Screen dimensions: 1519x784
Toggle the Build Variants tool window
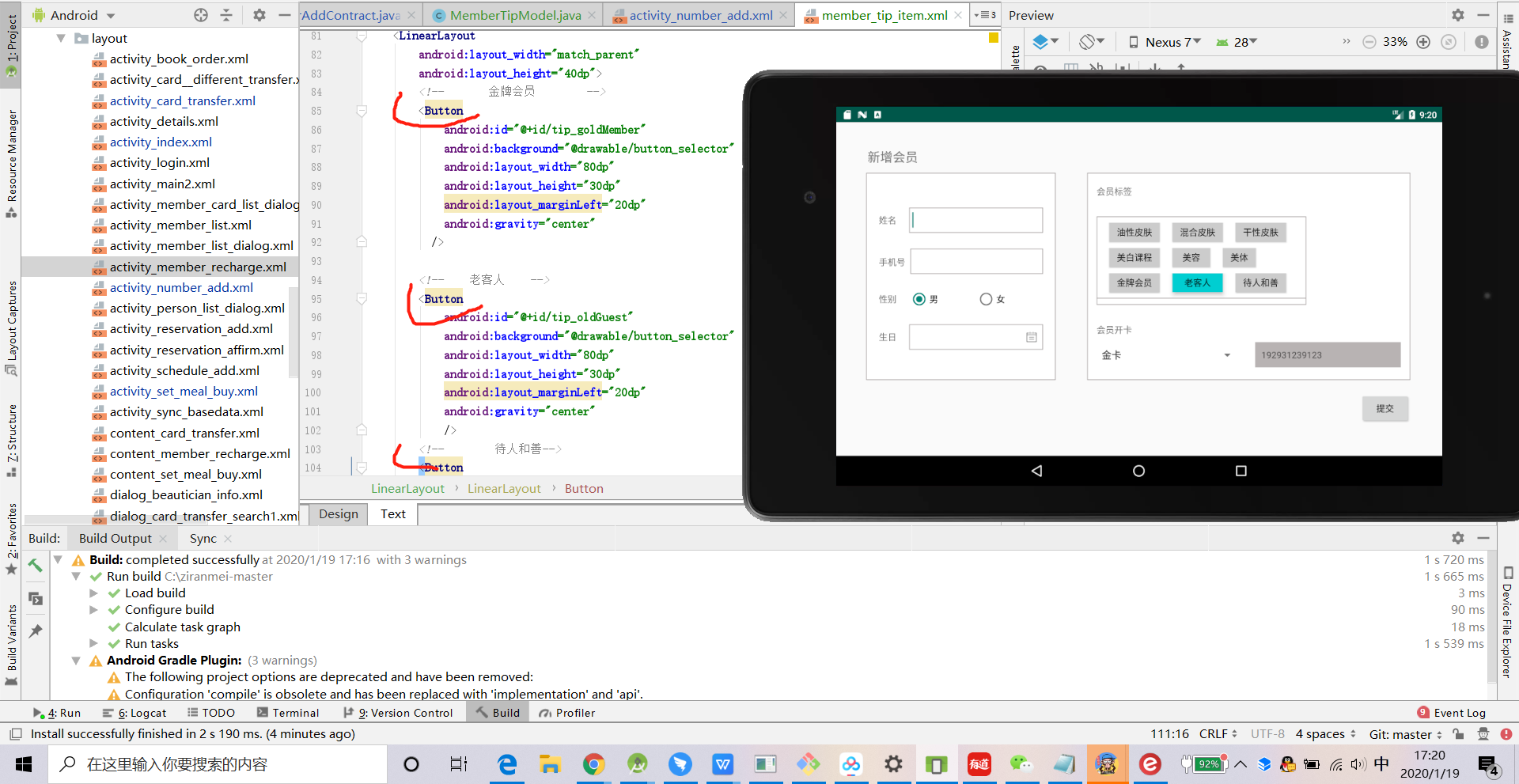pos(11,645)
